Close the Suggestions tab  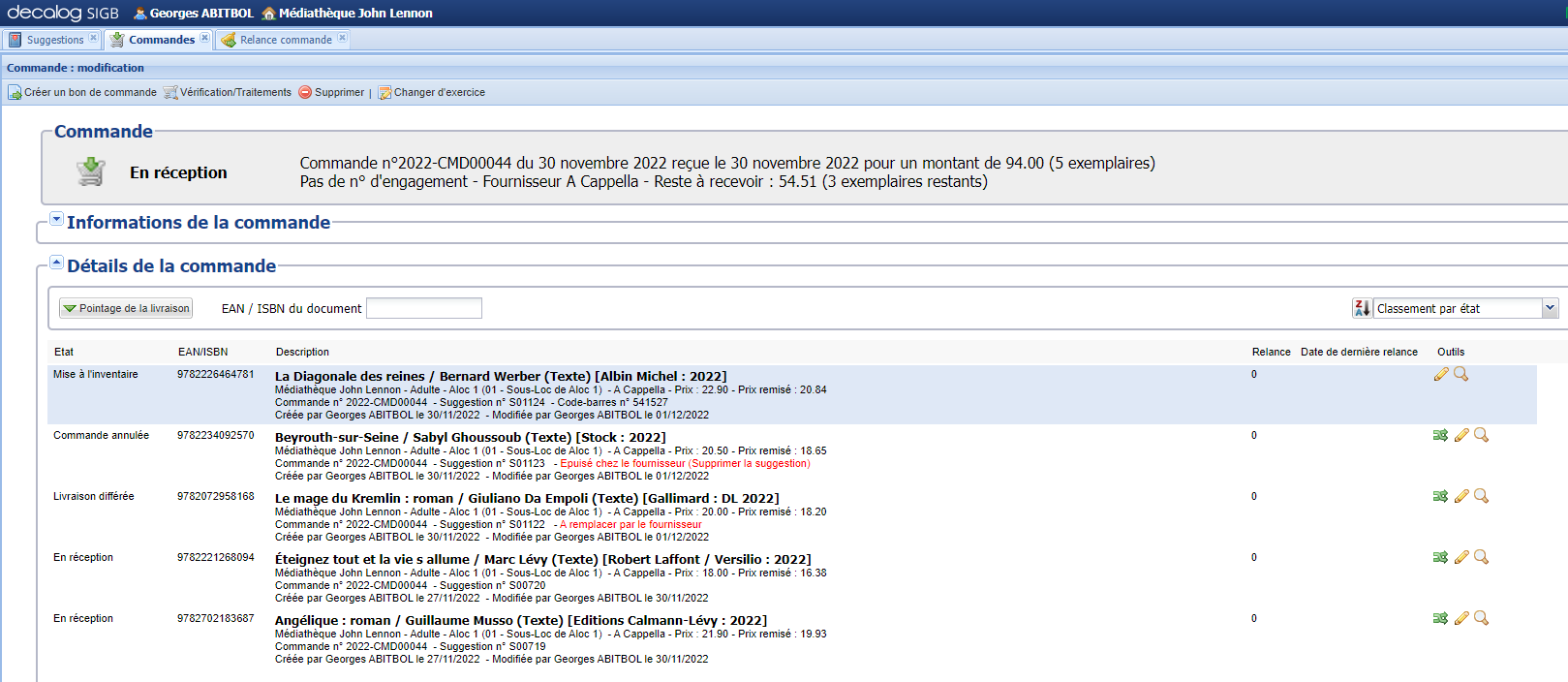93,39
